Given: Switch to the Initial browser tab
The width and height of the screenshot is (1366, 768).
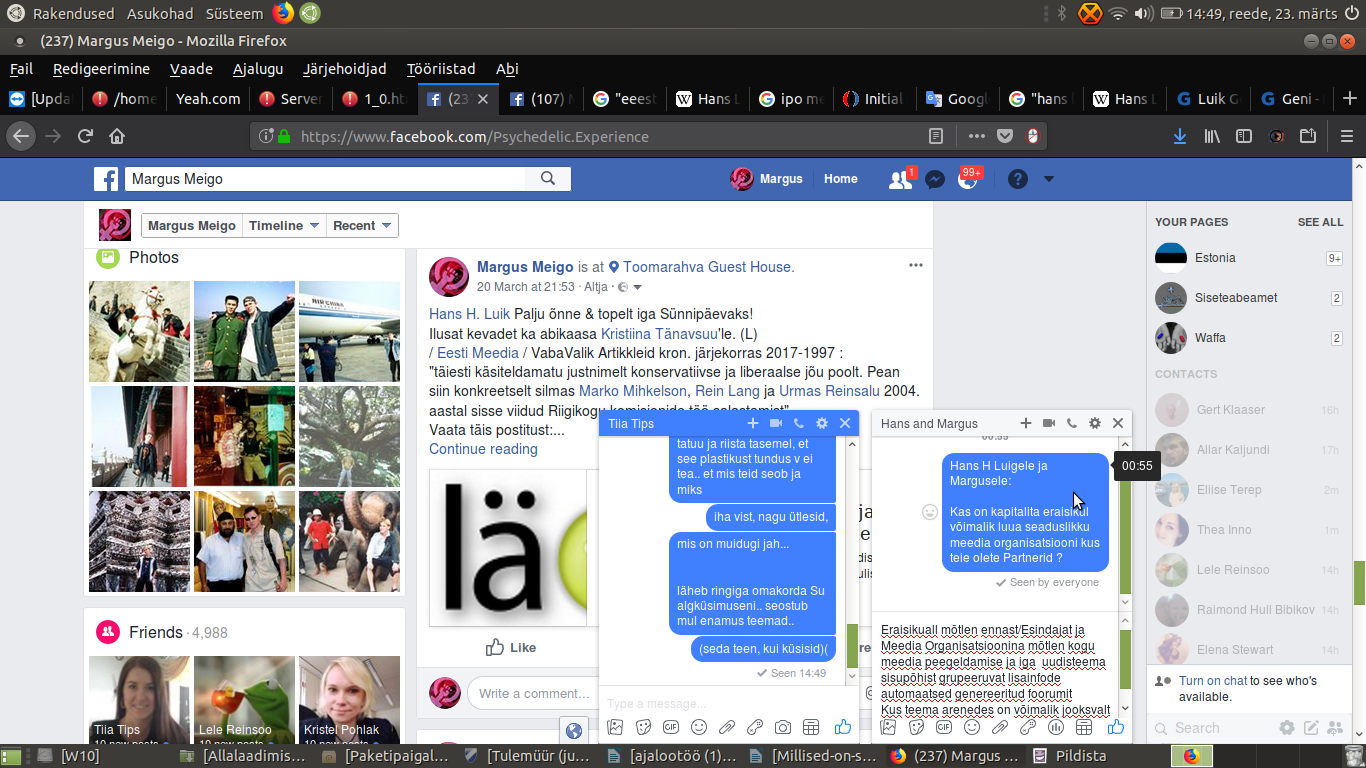Looking at the screenshot, I should click(x=874, y=99).
